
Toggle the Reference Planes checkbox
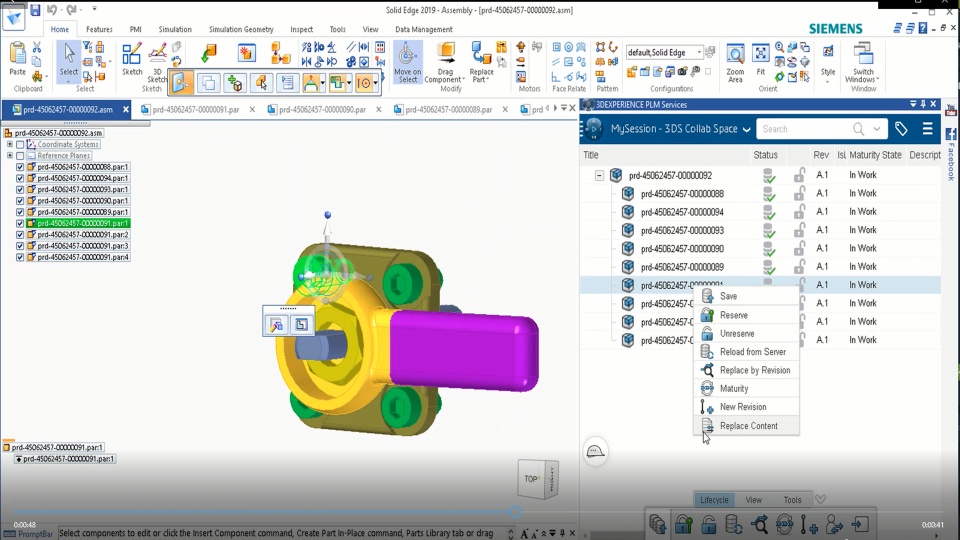click(x=20, y=156)
